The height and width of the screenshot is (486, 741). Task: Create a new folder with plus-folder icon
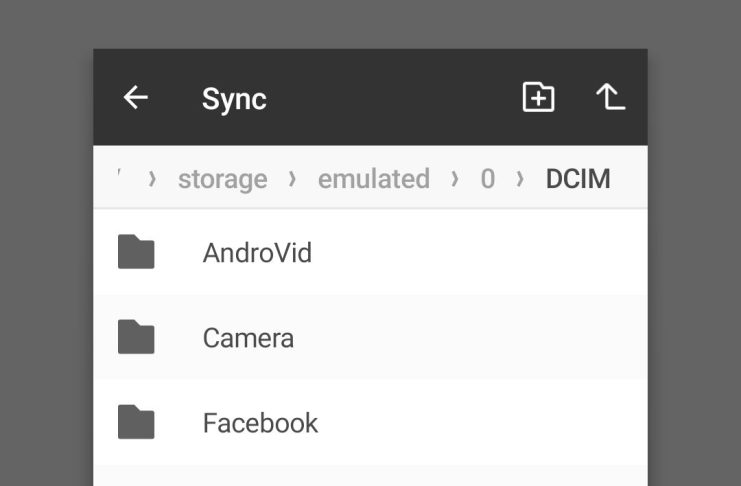[x=538, y=97]
